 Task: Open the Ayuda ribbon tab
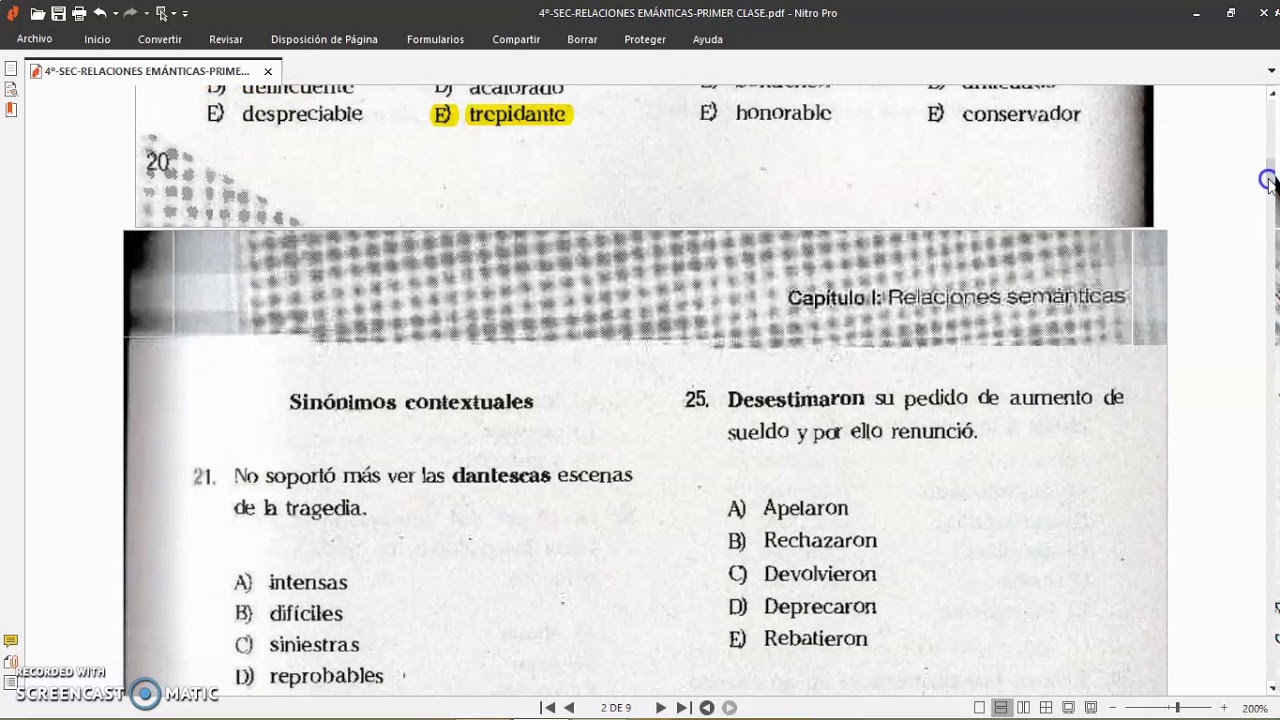[708, 39]
